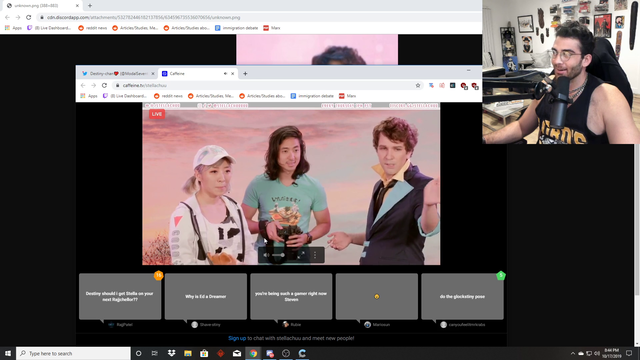Open Rubie's profile avatar
The width and height of the screenshot is (640, 360).
tap(286, 324)
